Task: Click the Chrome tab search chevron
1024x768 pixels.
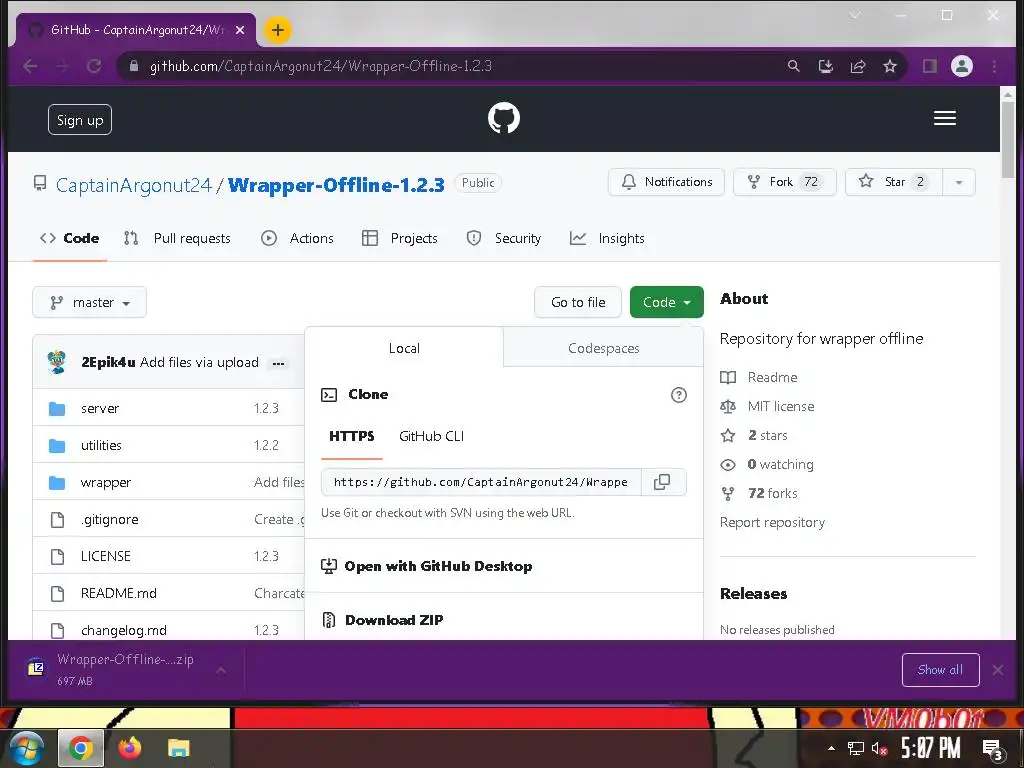Action: [855, 14]
